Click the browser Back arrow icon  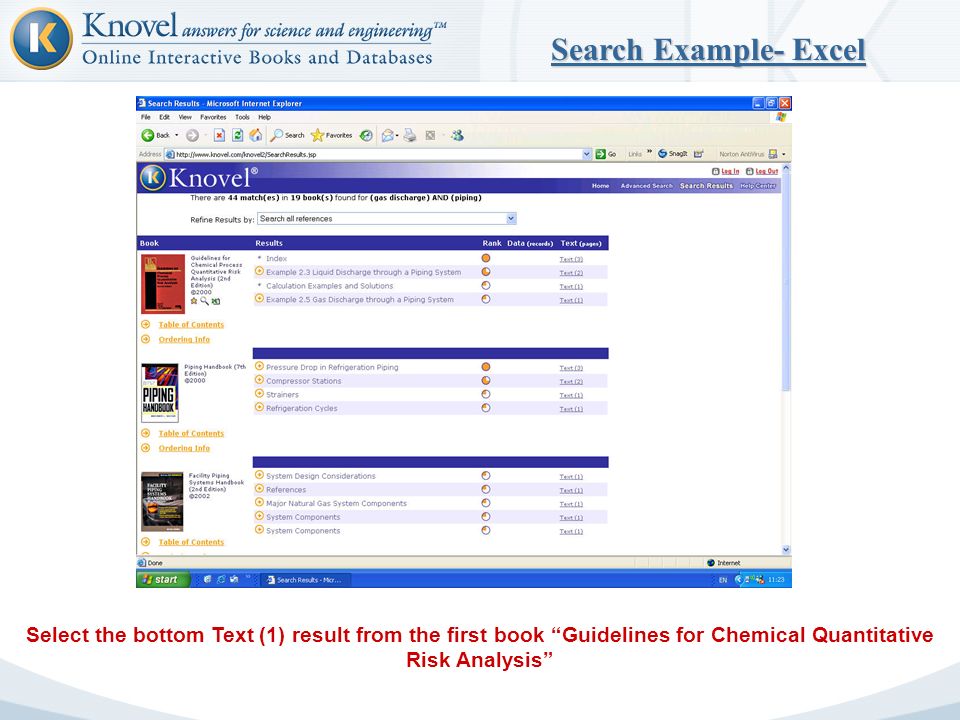point(148,135)
